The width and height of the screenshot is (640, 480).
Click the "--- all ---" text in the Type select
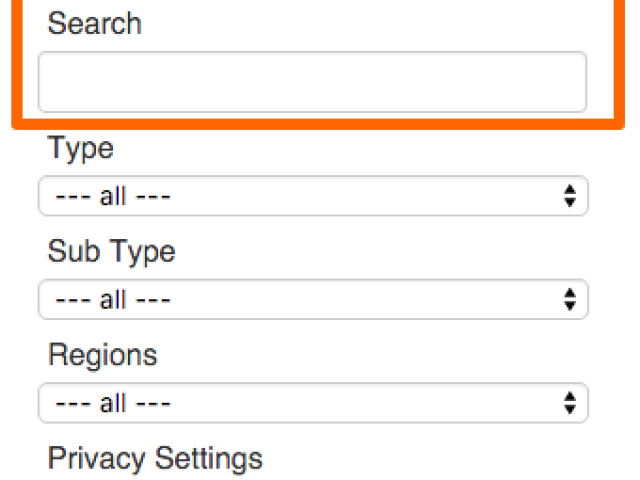point(113,197)
